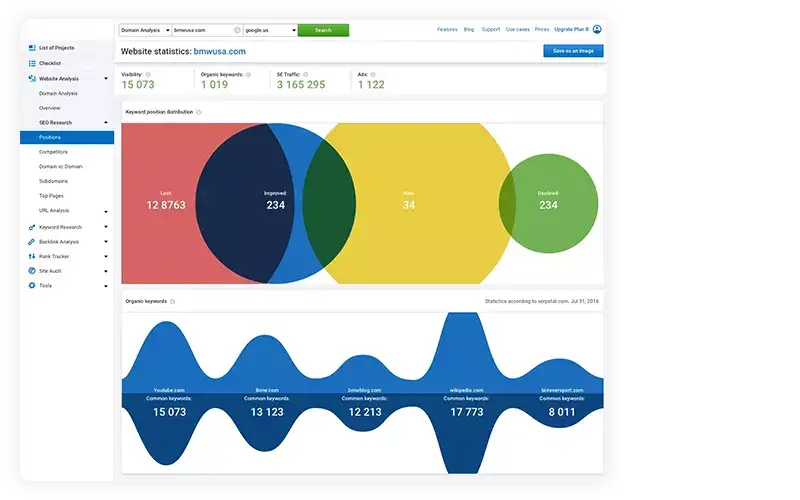Expand the Keyword Research sidebar section

[106, 227]
